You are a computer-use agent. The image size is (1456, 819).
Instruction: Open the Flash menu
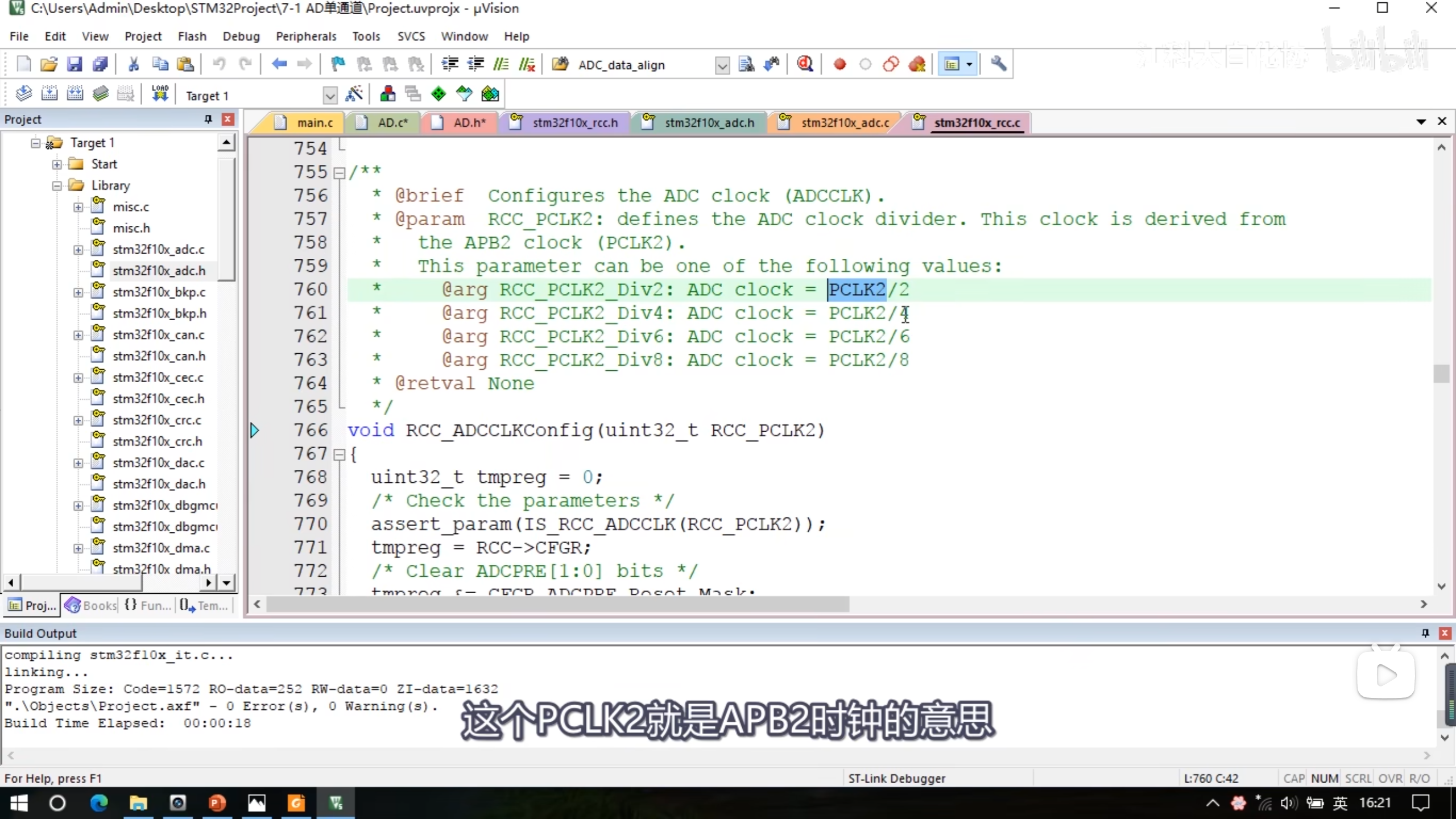pyautogui.click(x=192, y=36)
